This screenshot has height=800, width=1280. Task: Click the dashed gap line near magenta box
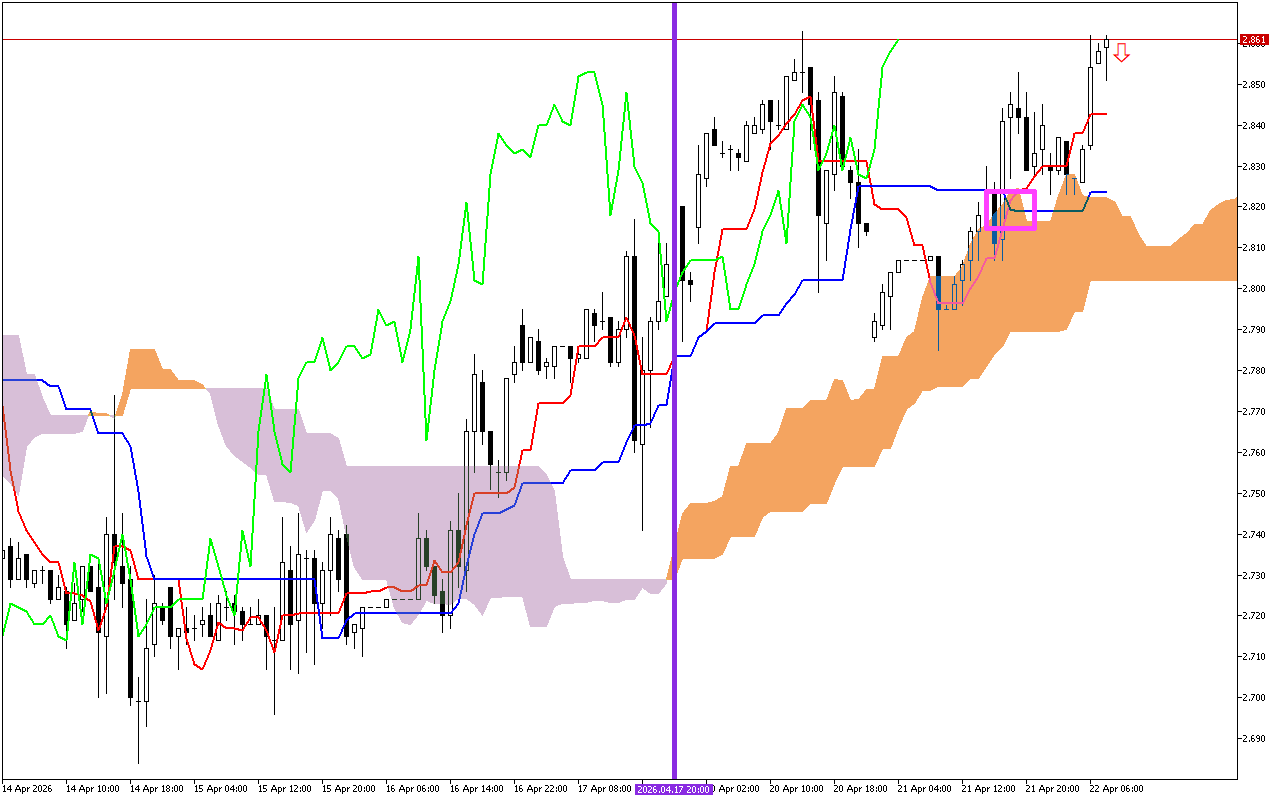click(913, 259)
